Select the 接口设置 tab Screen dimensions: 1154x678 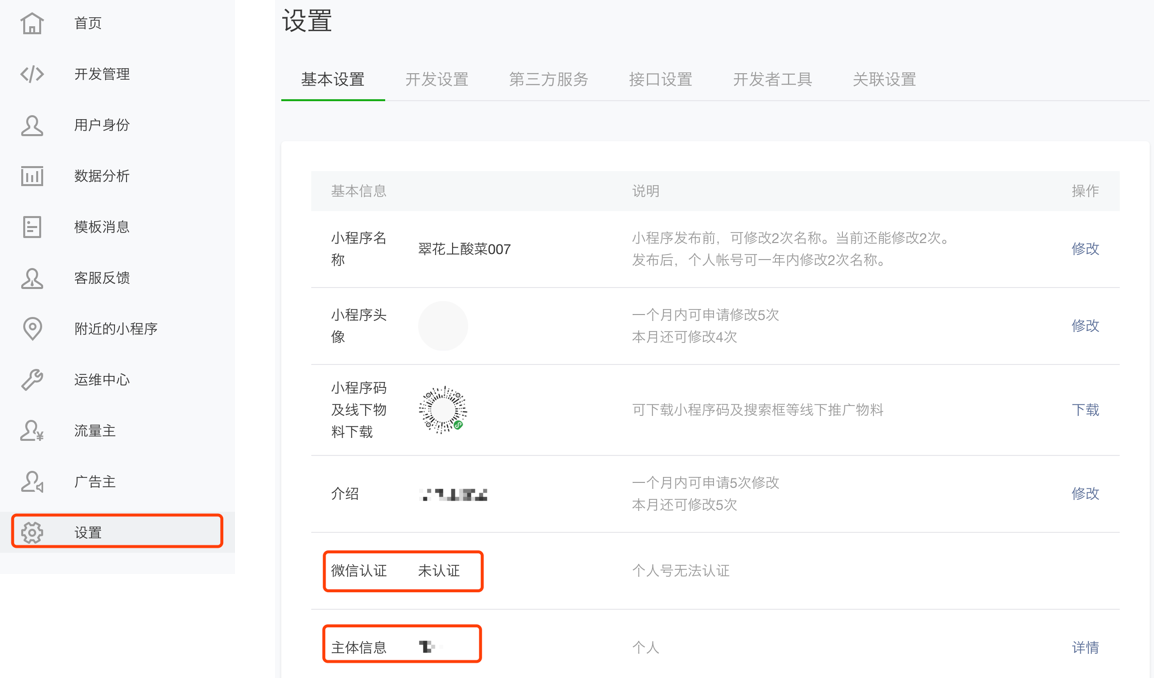point(661,80)
